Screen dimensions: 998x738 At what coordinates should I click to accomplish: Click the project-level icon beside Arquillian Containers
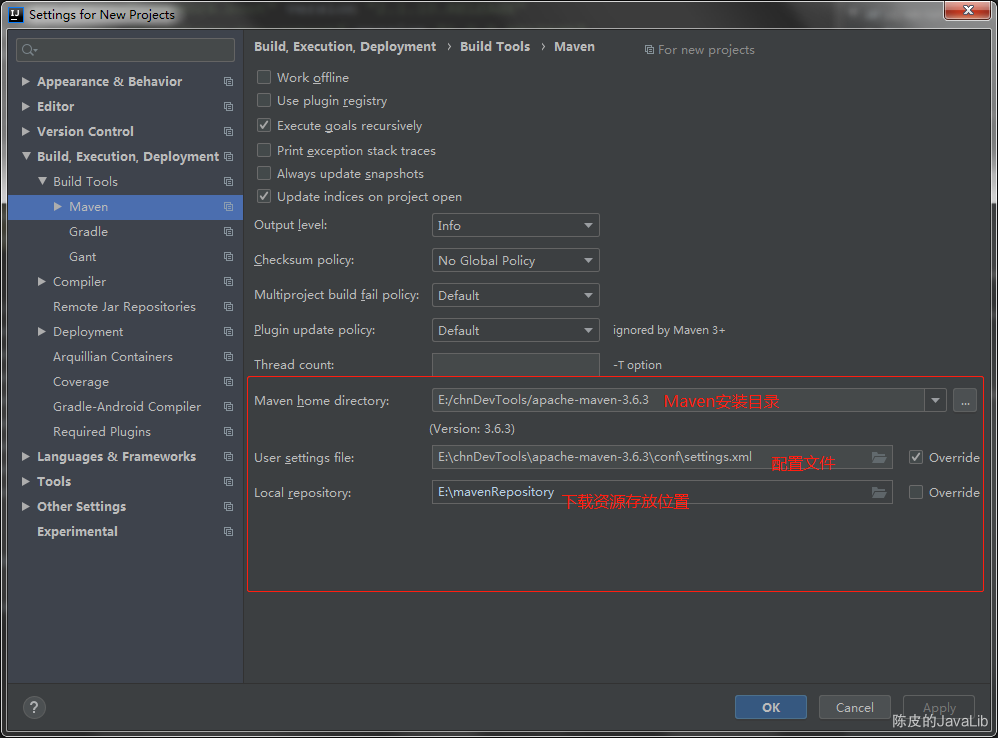pyautogui.click(x=228, y=356)
